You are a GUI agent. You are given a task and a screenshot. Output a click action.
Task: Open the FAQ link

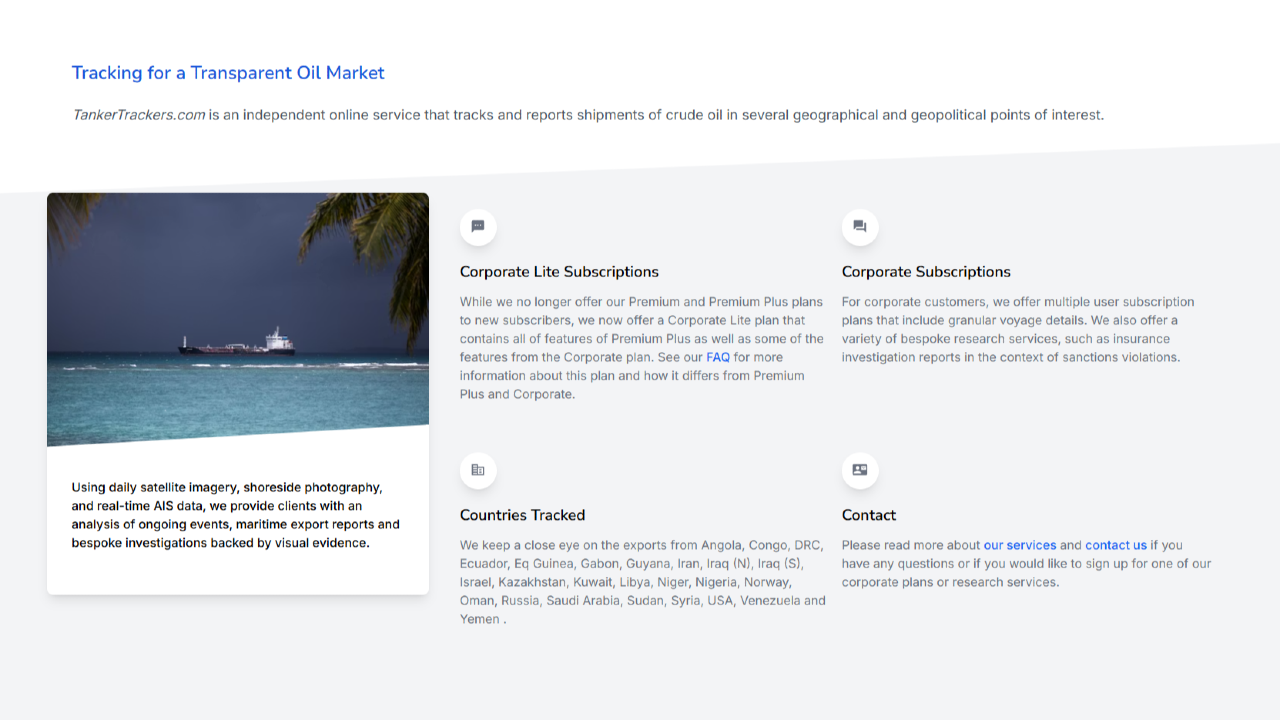(x=717, y=357)
